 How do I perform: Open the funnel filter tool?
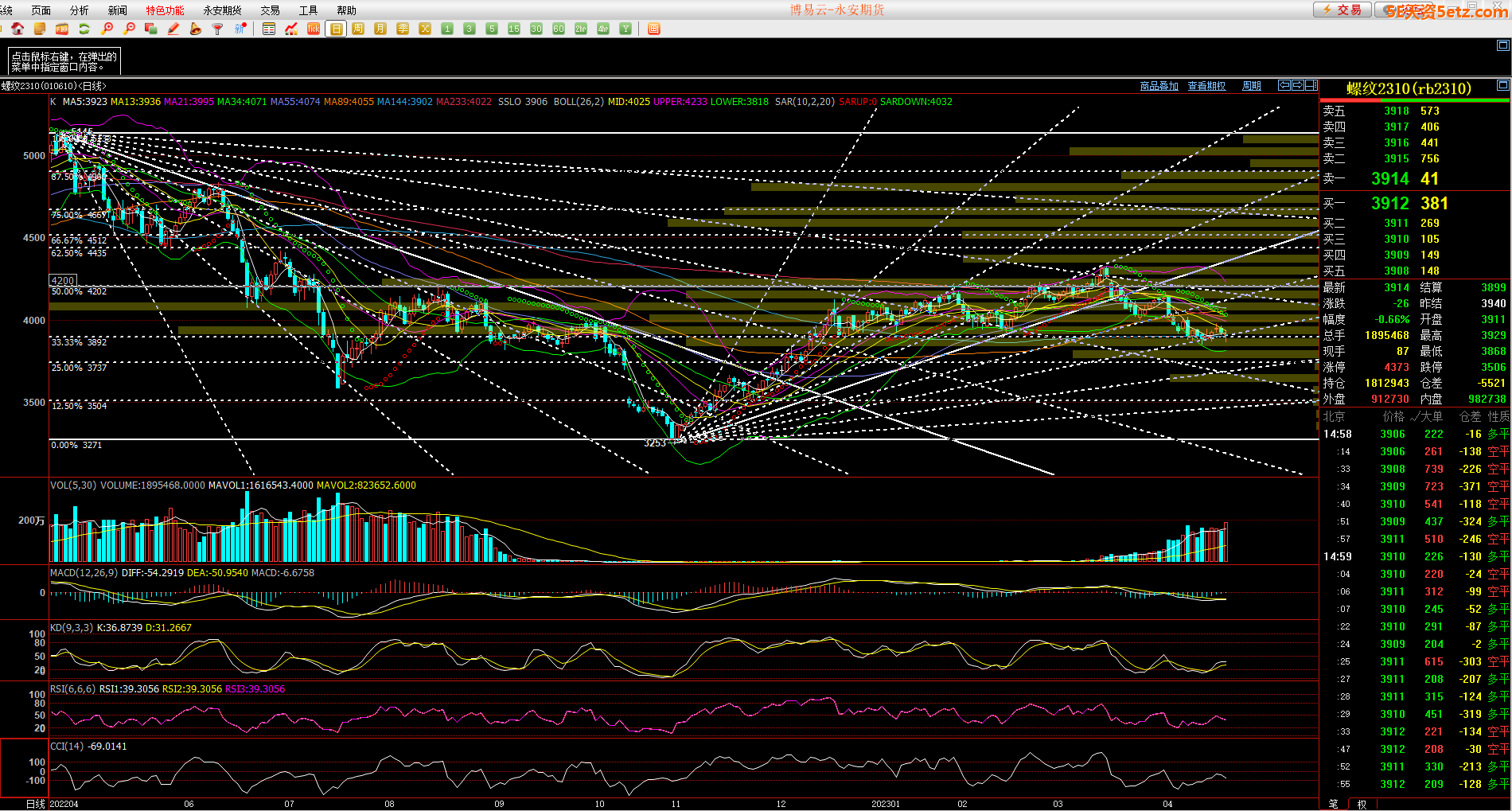tap(218, 29)
